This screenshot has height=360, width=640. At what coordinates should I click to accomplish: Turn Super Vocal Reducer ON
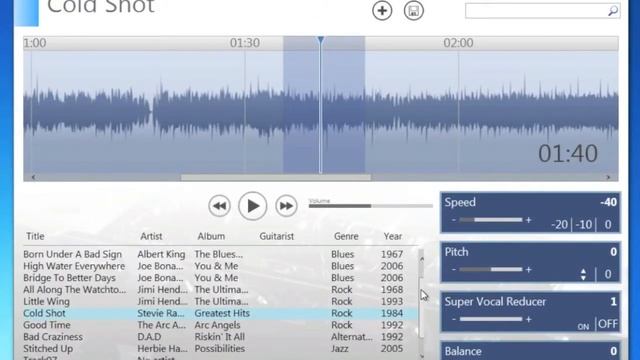click(x=583, y=327)
